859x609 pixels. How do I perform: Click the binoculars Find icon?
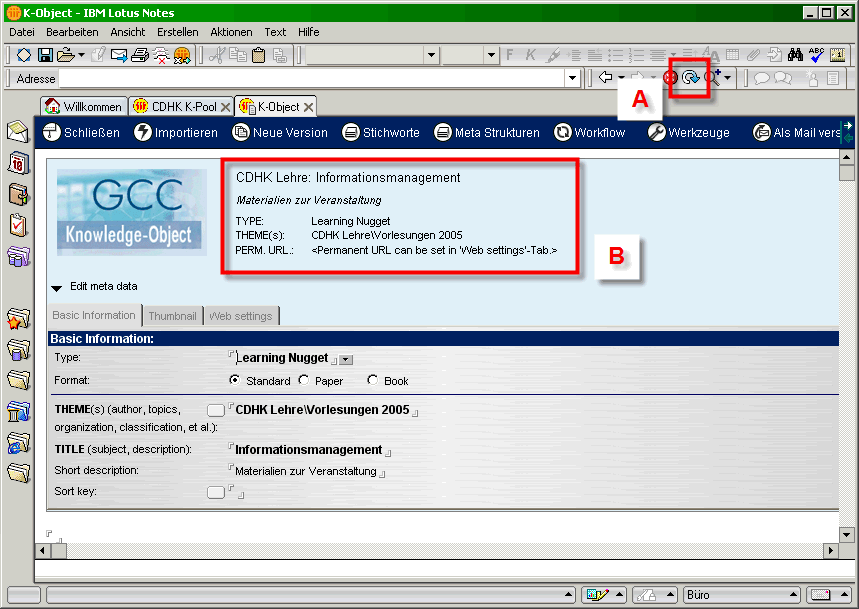tap(795, 54)
